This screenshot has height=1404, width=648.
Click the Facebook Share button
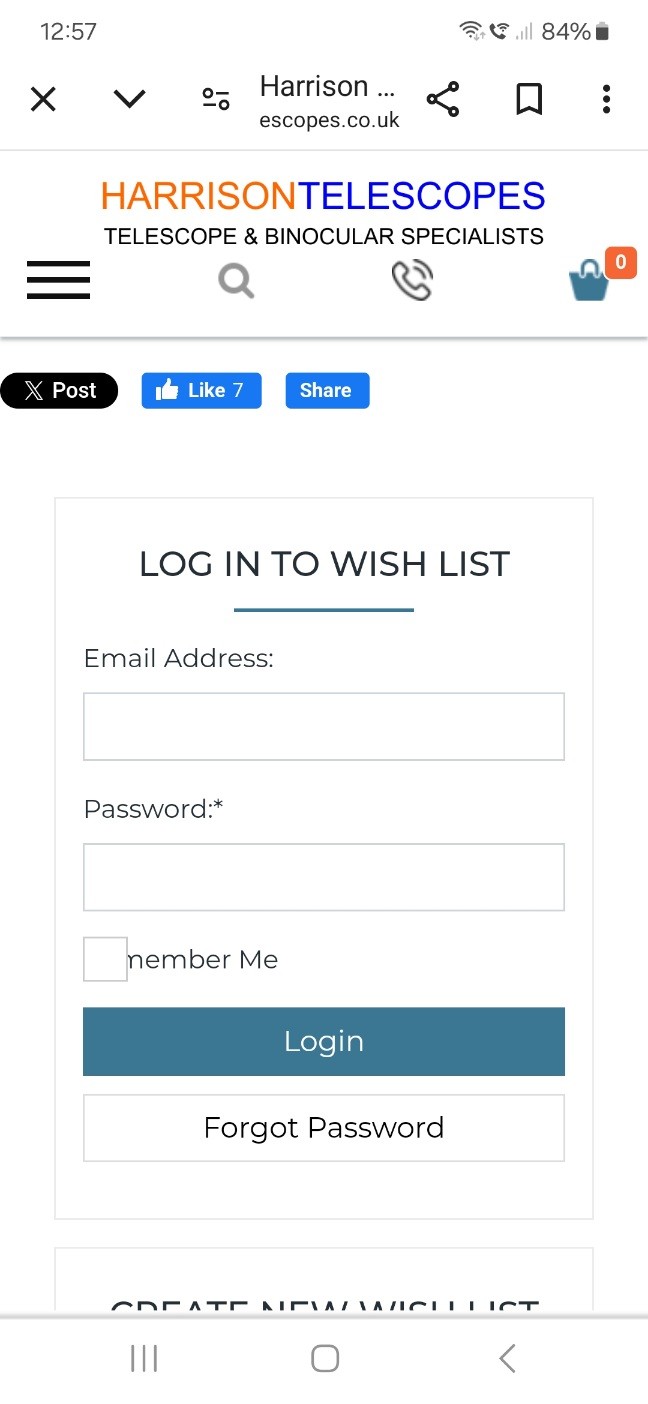click(x=327, y=390)
